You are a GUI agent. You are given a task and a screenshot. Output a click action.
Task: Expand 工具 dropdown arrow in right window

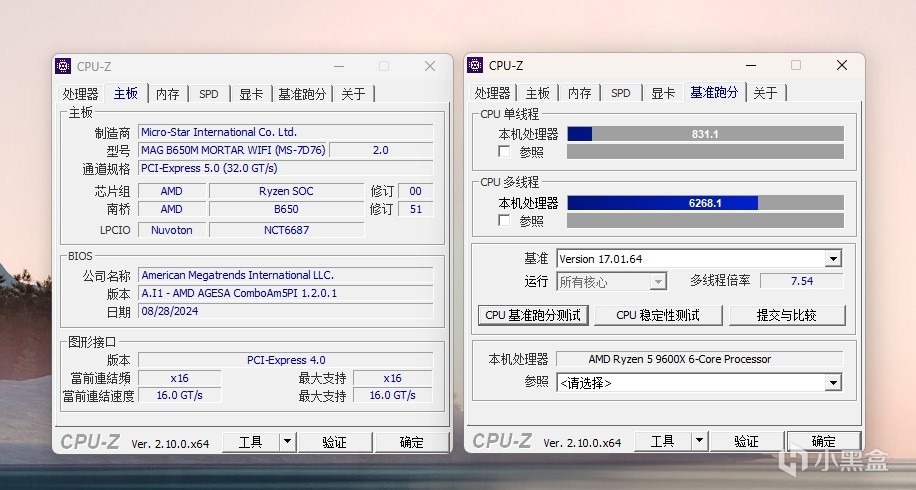coord(699,442)
